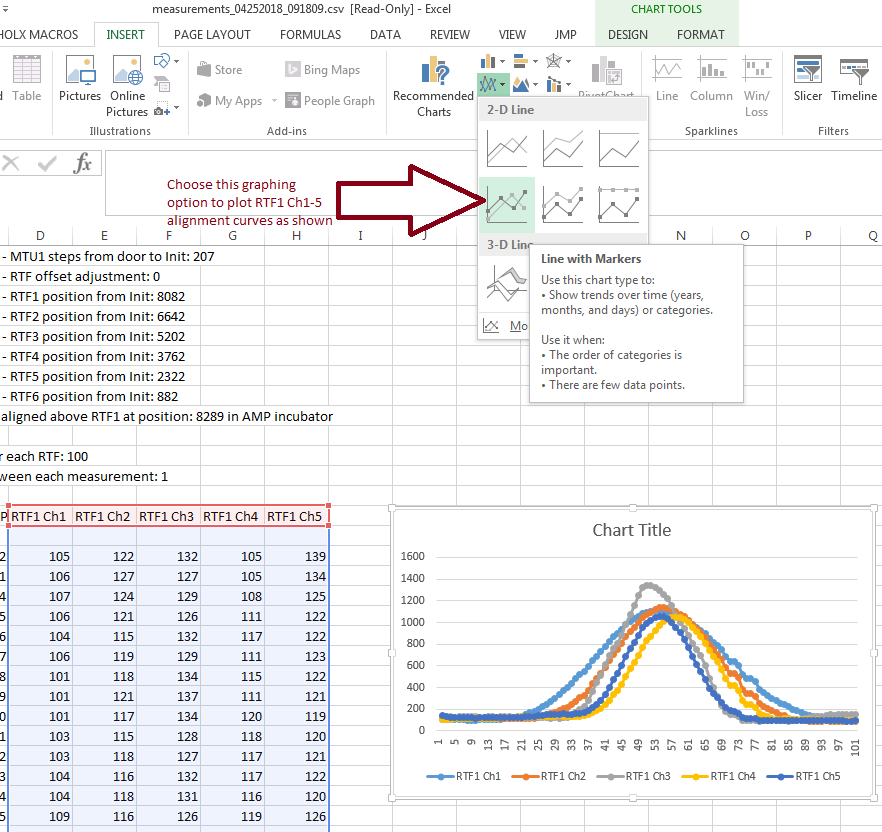Click the Insert Function fx button
Screen dimensions: 882x832
click(x=83, y=163)
